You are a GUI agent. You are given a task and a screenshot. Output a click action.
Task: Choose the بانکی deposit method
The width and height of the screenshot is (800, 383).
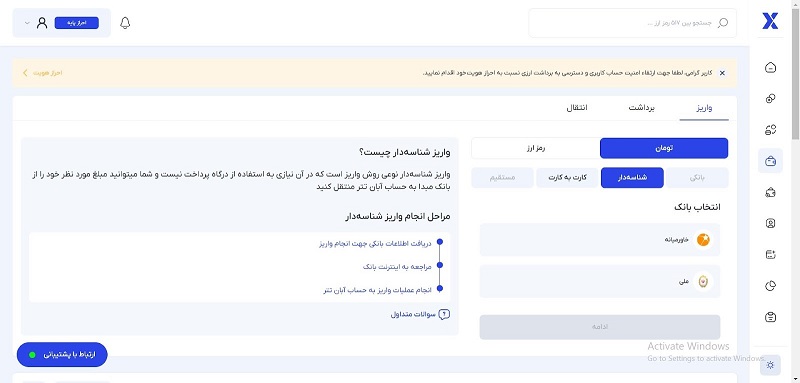pyautogui.click(x=697, y=177)
